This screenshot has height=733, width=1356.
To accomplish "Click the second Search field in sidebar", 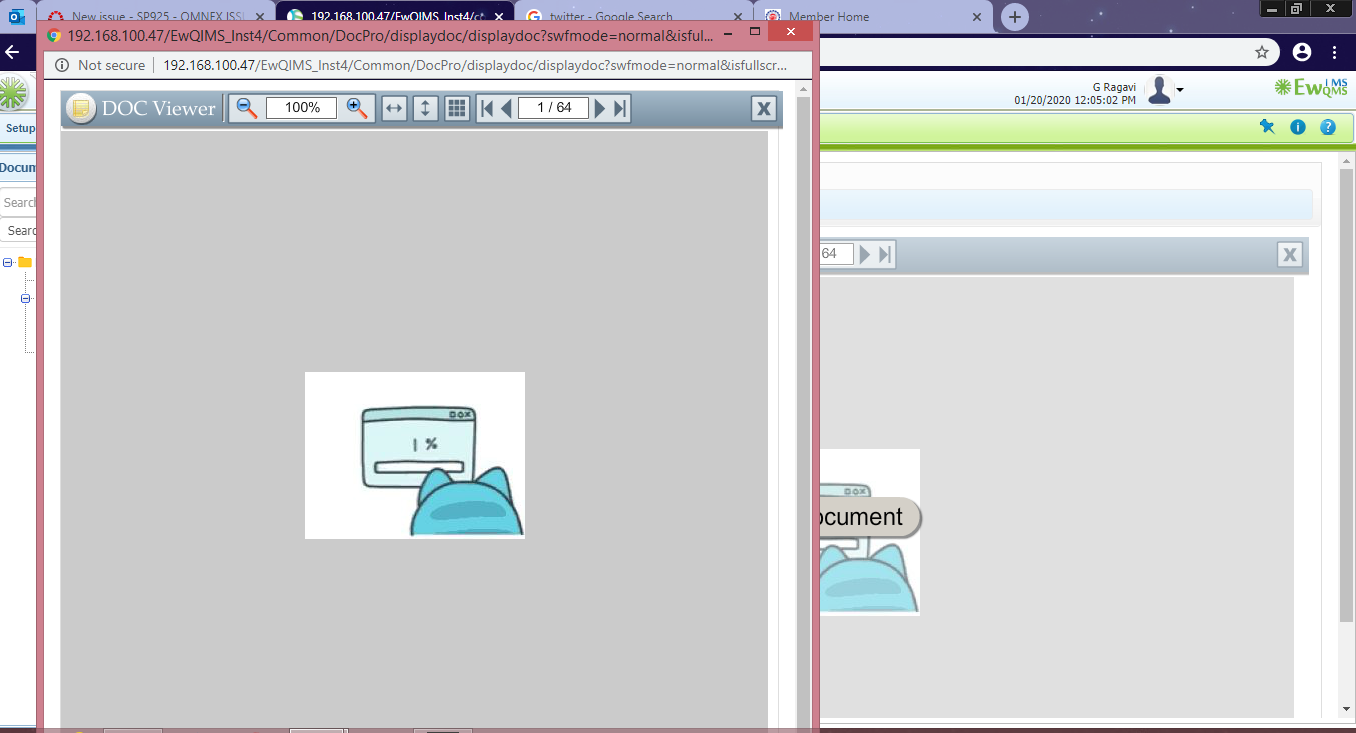I will pos(20,230).
